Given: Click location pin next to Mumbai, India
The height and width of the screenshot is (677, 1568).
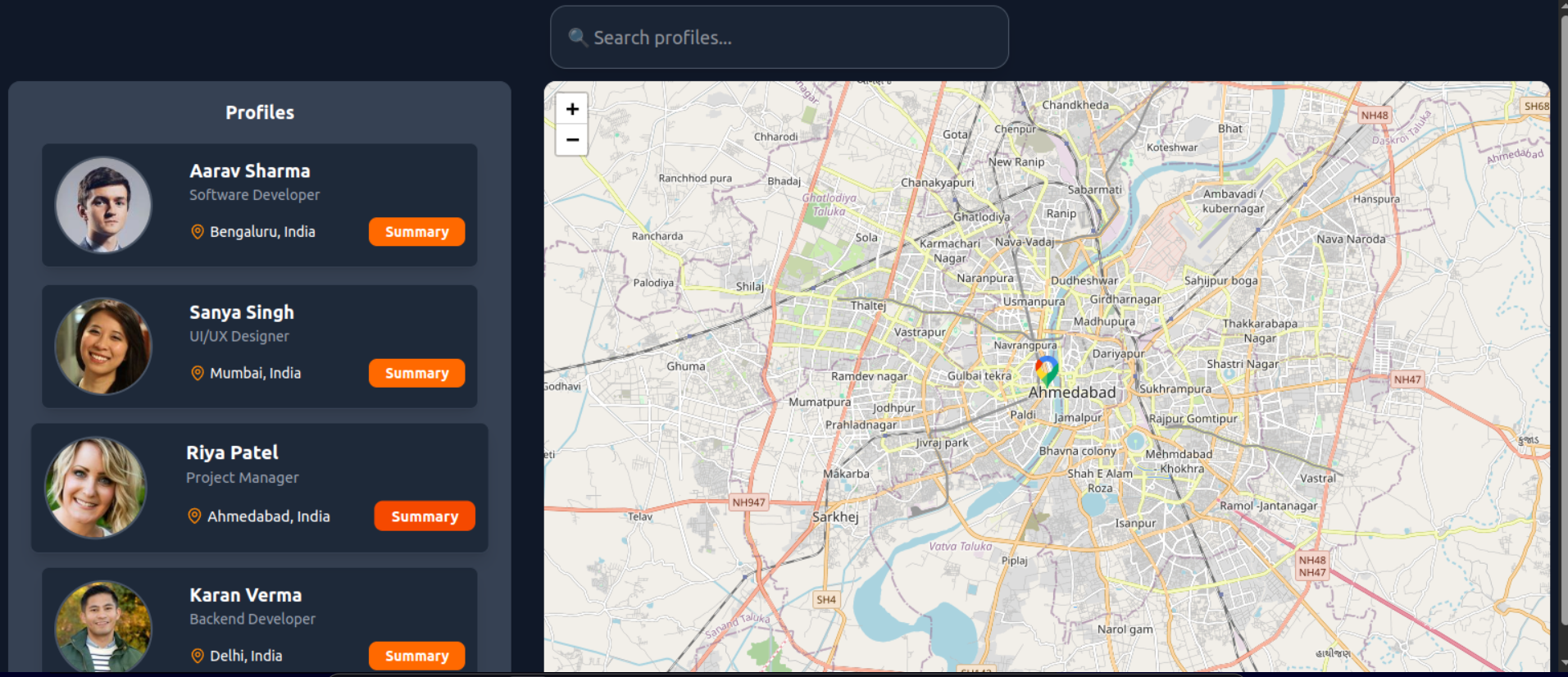Looking at the screenshot, I should pos(198,373).
